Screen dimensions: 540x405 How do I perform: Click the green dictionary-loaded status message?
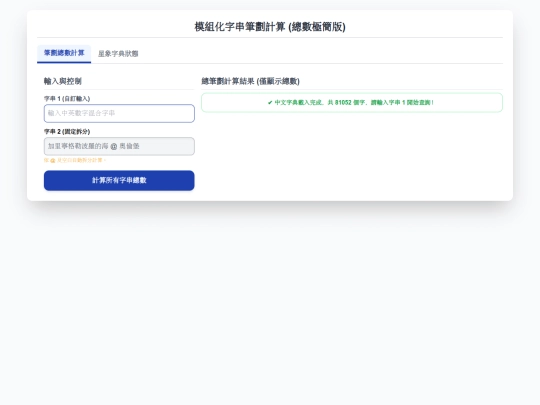coord(352,102)
